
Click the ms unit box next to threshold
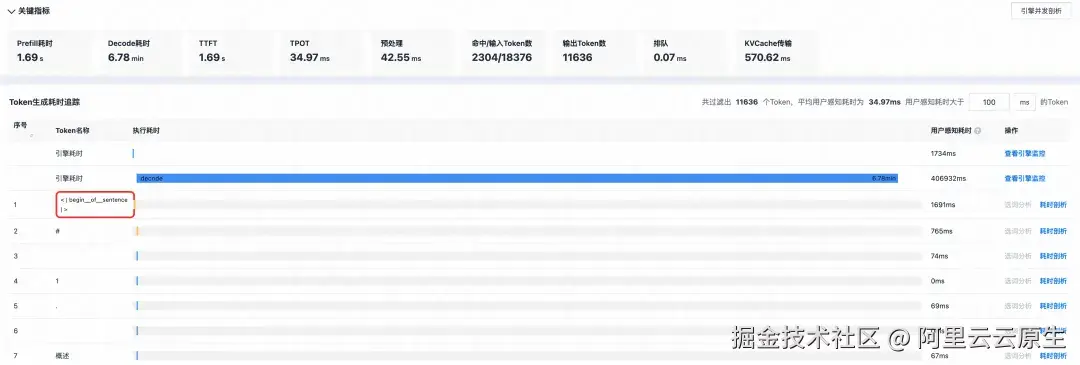(1024, 102)
